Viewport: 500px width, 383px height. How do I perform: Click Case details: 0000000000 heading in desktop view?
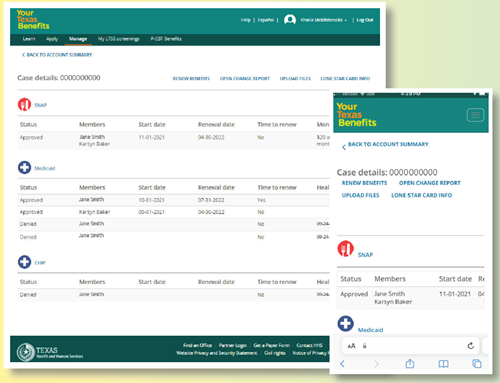point(59,78)
